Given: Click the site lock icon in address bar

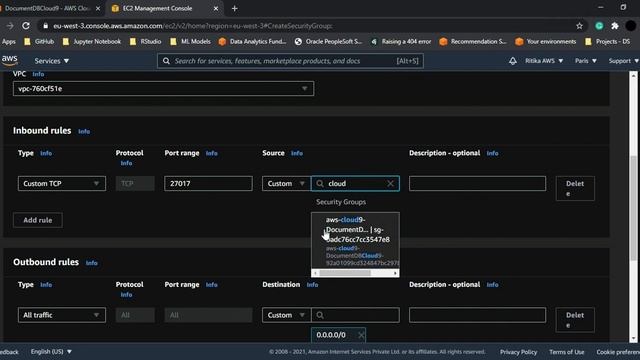Looking at the screenshot, I should [x=46, y=26].
